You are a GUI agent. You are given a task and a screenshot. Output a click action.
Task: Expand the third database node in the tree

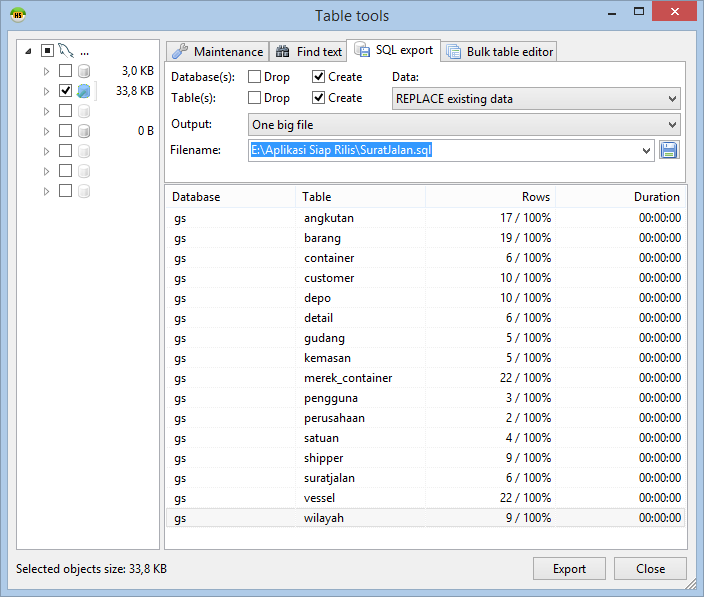pos(46,111)
